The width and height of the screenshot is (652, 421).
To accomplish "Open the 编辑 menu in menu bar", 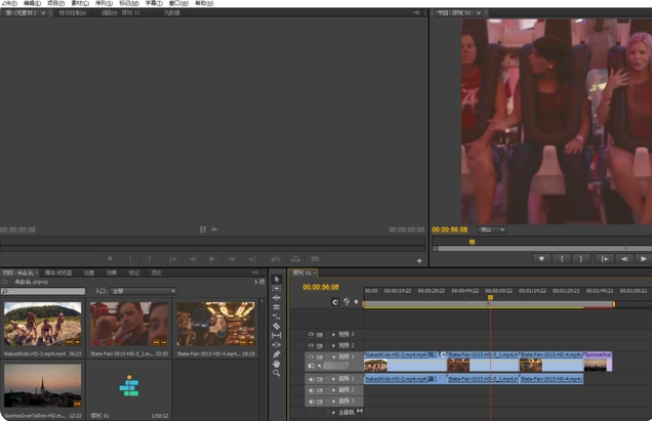I will coord(30,3).
